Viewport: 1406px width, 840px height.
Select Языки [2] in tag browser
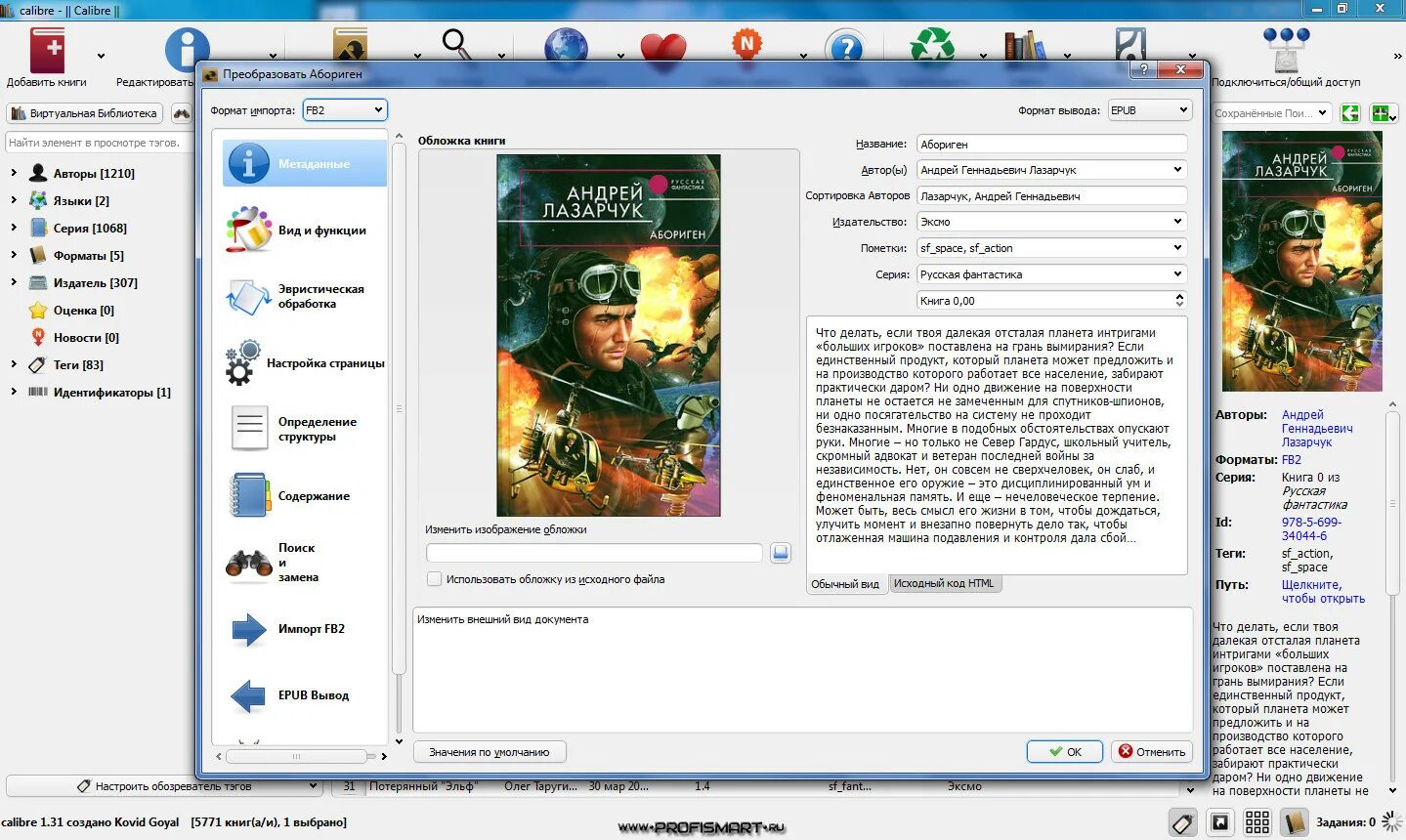[81, 201]
